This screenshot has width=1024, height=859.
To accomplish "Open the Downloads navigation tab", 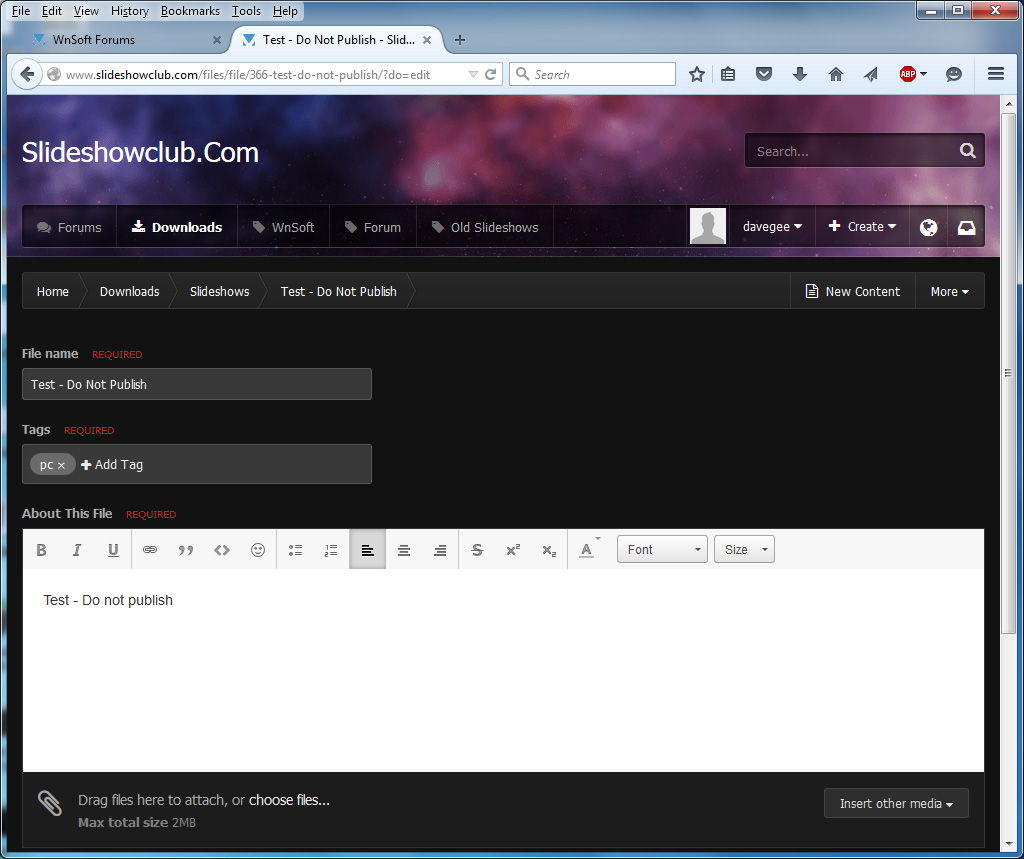I will coord(177,227).
